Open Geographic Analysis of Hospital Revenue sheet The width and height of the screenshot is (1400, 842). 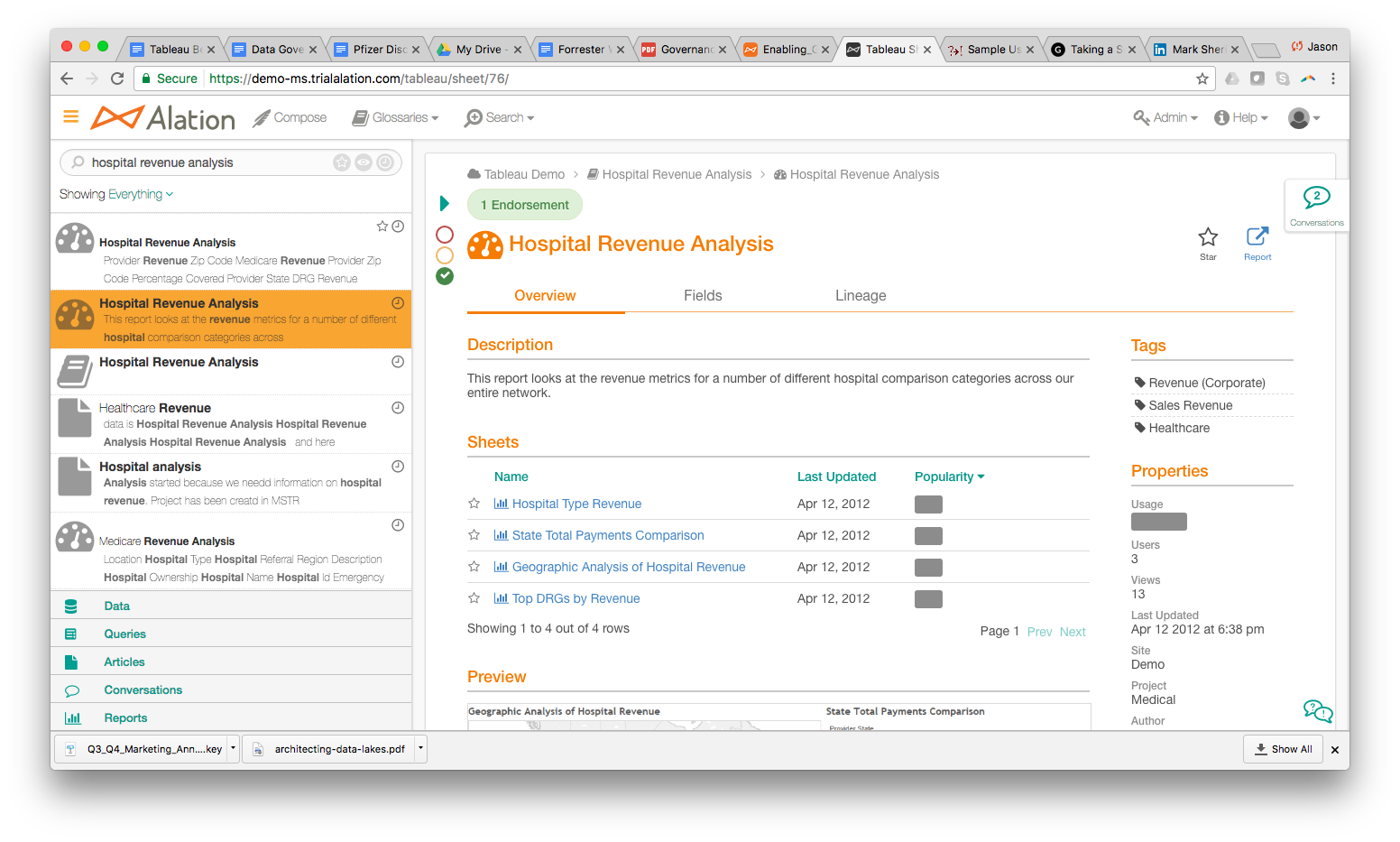[x=629, y=567]
